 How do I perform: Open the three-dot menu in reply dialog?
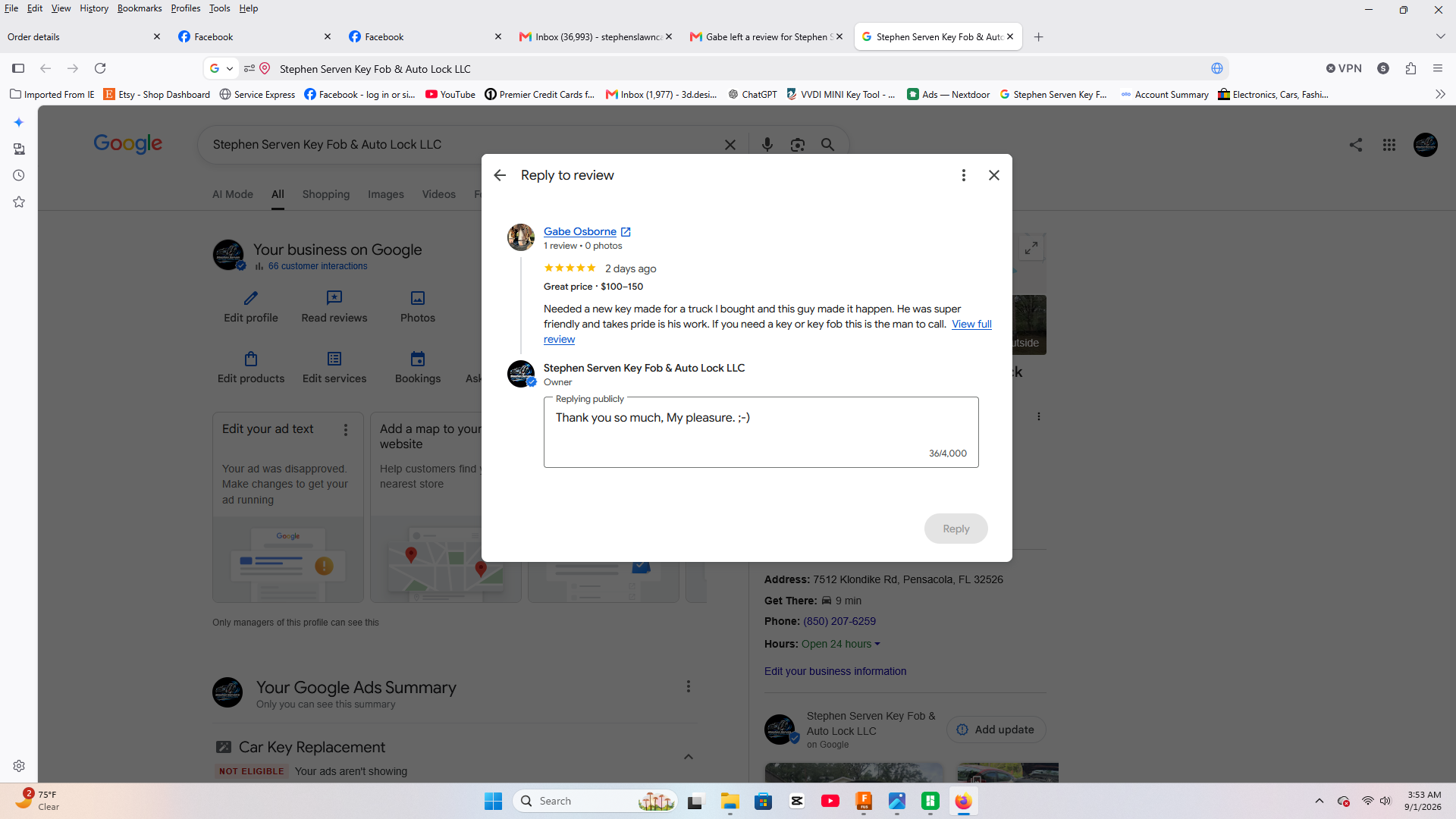(964, 175)
